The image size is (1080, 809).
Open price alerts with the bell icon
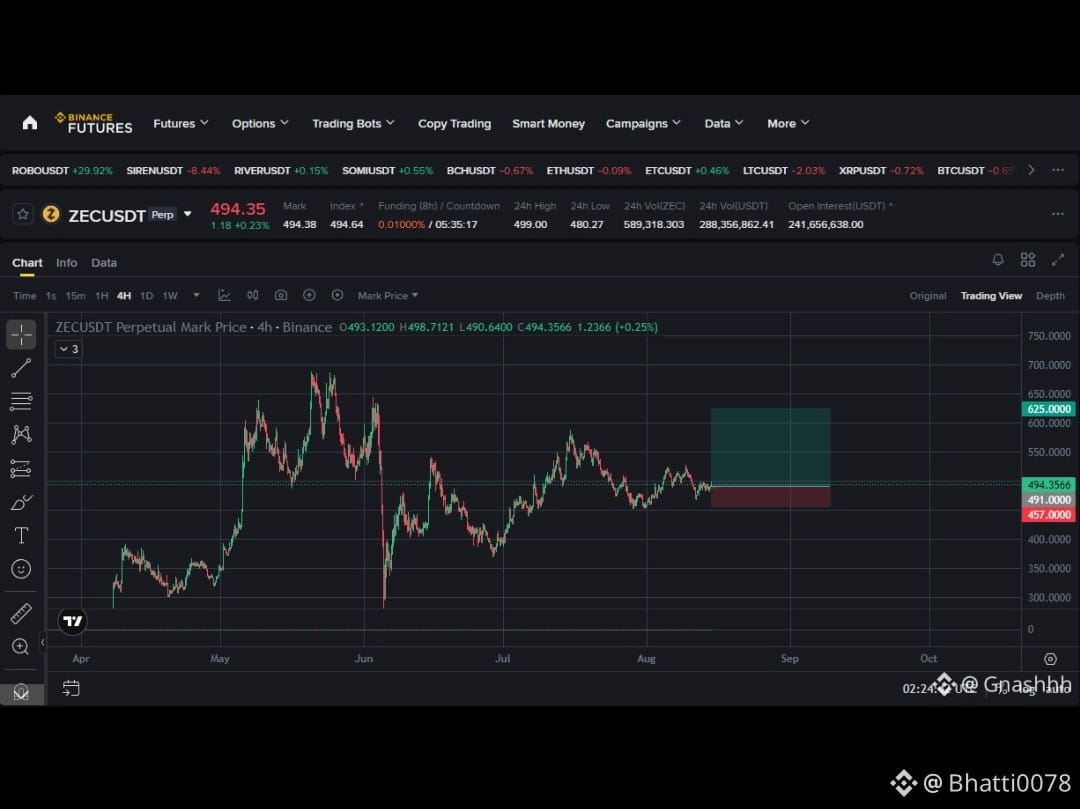click(997, 260)
